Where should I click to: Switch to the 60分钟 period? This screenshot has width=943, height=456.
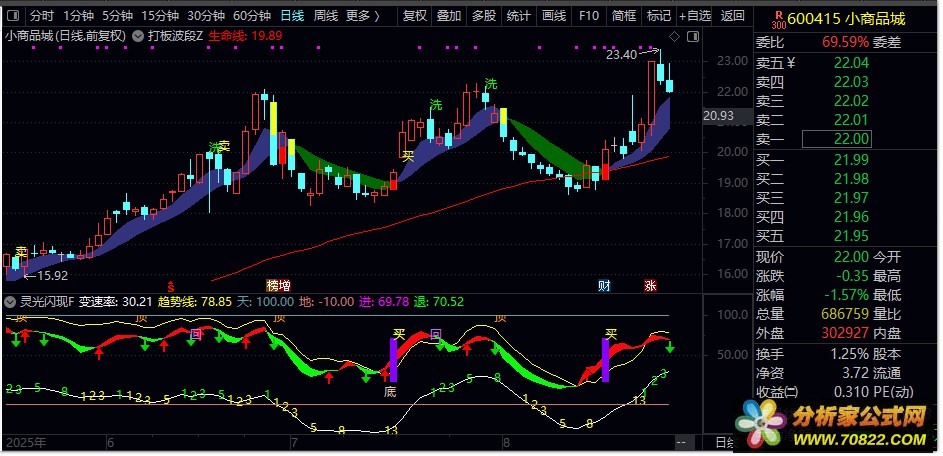tap(251, 16)
